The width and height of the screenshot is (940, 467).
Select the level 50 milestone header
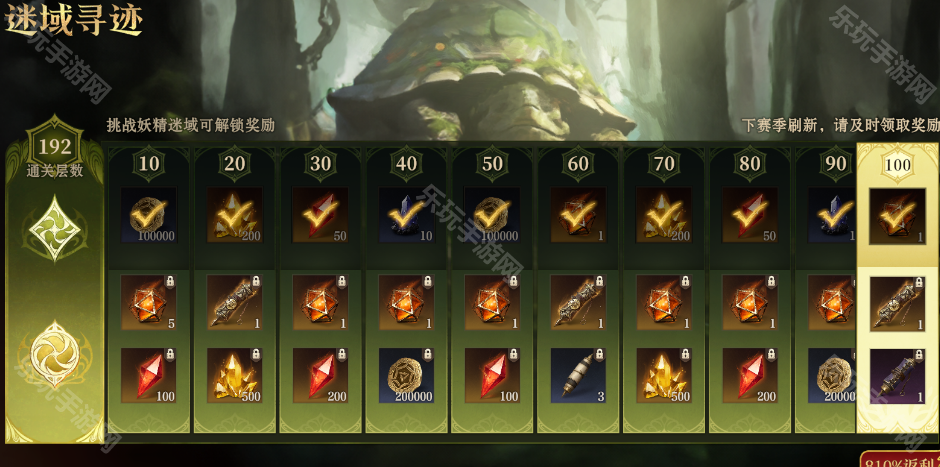492,163
